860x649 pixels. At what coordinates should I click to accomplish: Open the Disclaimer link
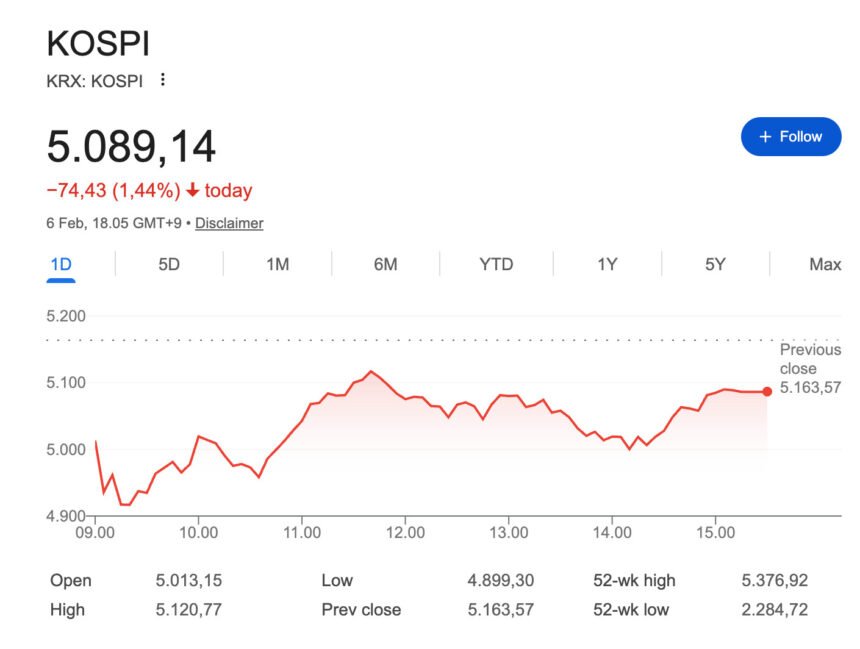click(x=229, y=223)
